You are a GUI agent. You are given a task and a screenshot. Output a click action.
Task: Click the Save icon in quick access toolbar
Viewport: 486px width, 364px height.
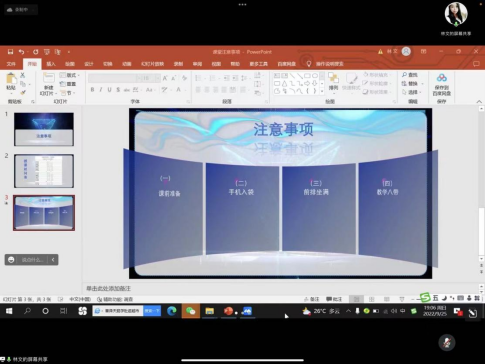tap(10, 52)
